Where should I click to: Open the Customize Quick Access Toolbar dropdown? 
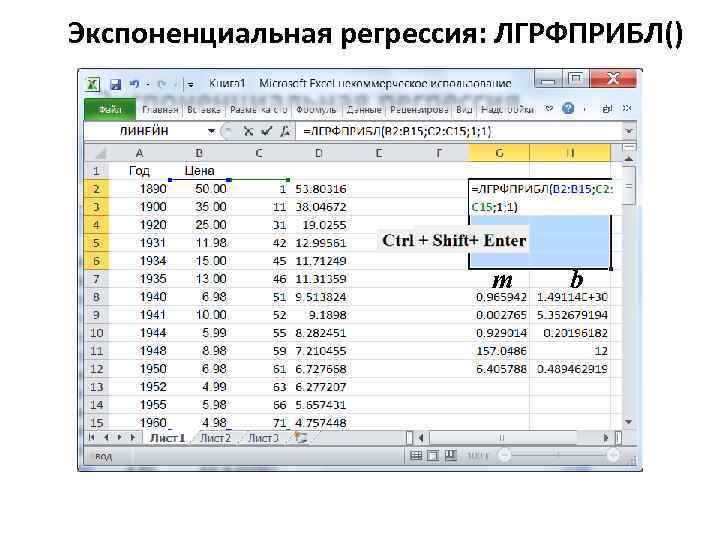coord(190,84)
